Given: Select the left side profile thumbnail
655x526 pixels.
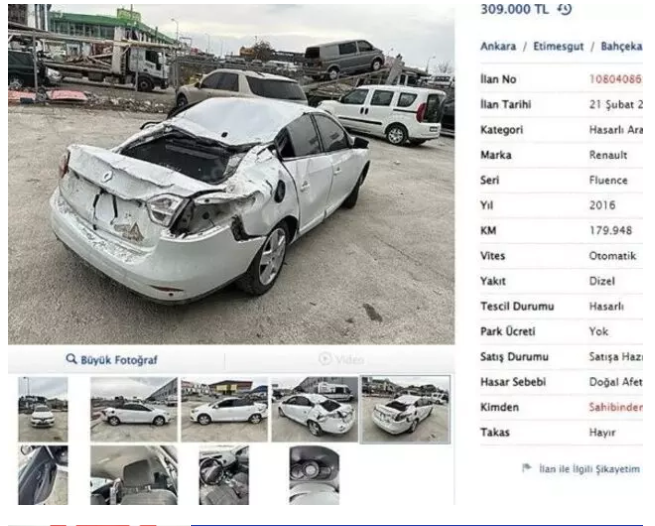Looking at the screenshot, I should [x=134, y=409].
